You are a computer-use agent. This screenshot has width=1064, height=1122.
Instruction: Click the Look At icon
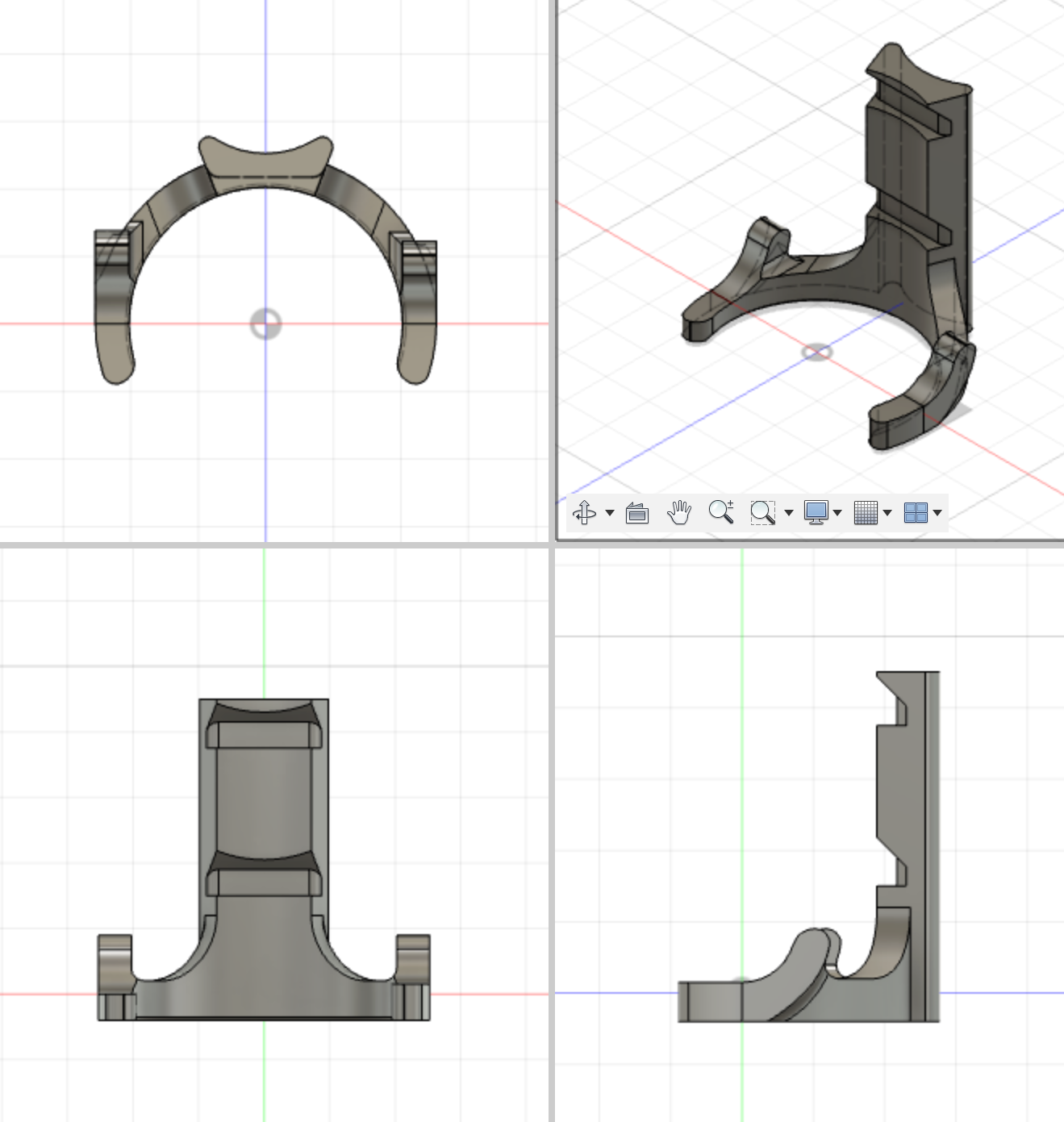tap(637, 512)
